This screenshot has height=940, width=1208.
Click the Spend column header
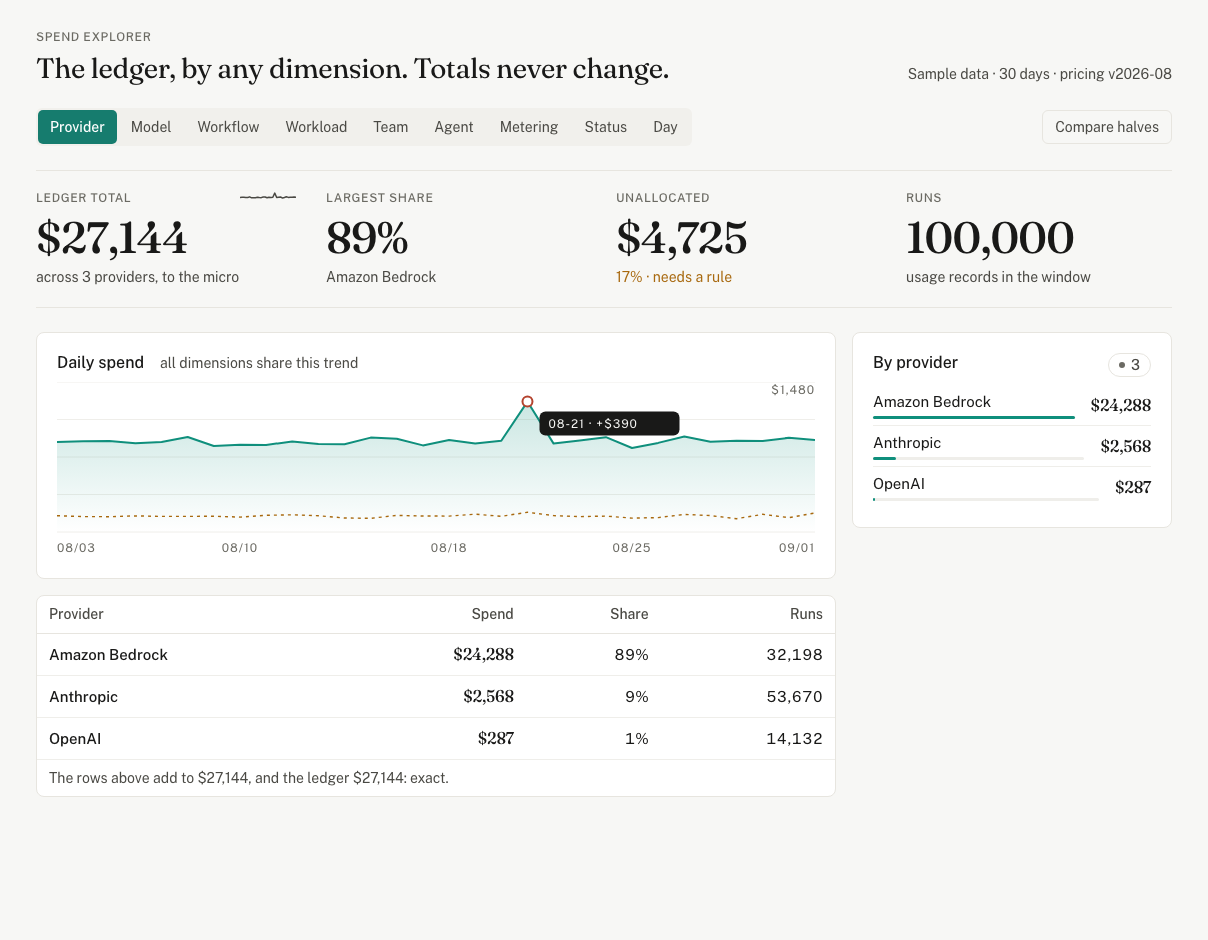tap(492, 614)
